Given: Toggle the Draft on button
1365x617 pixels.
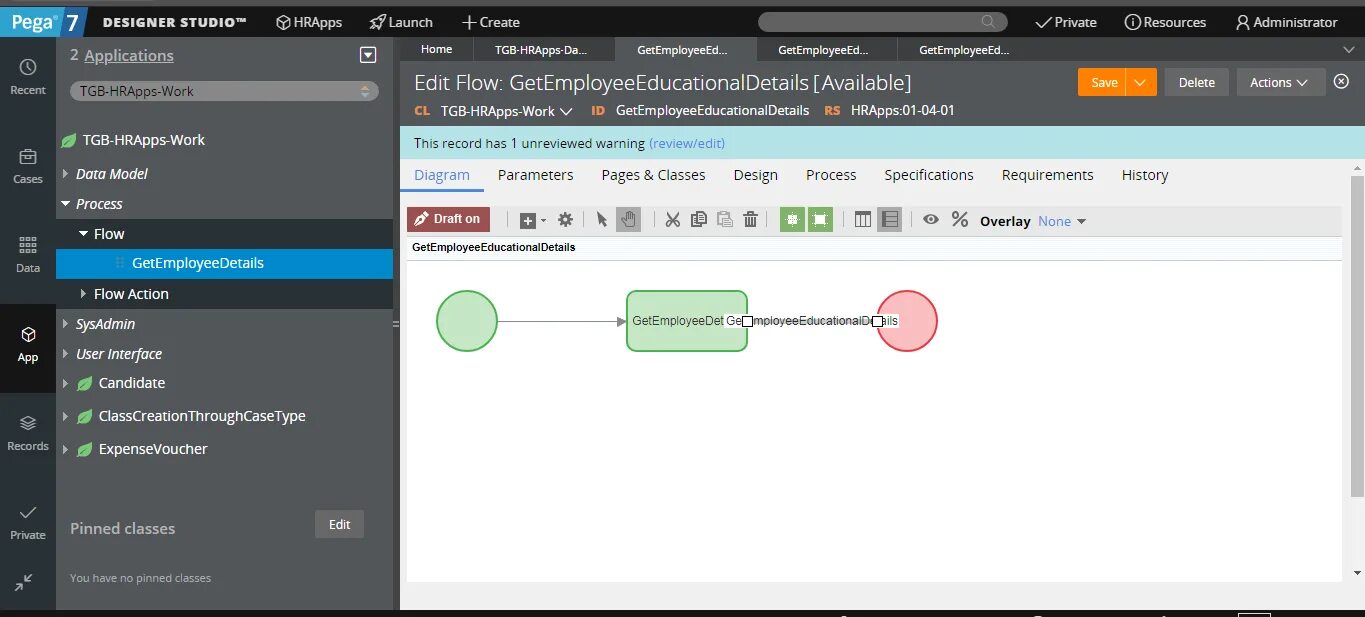Looking at the screenshot, I should [448, 219].
